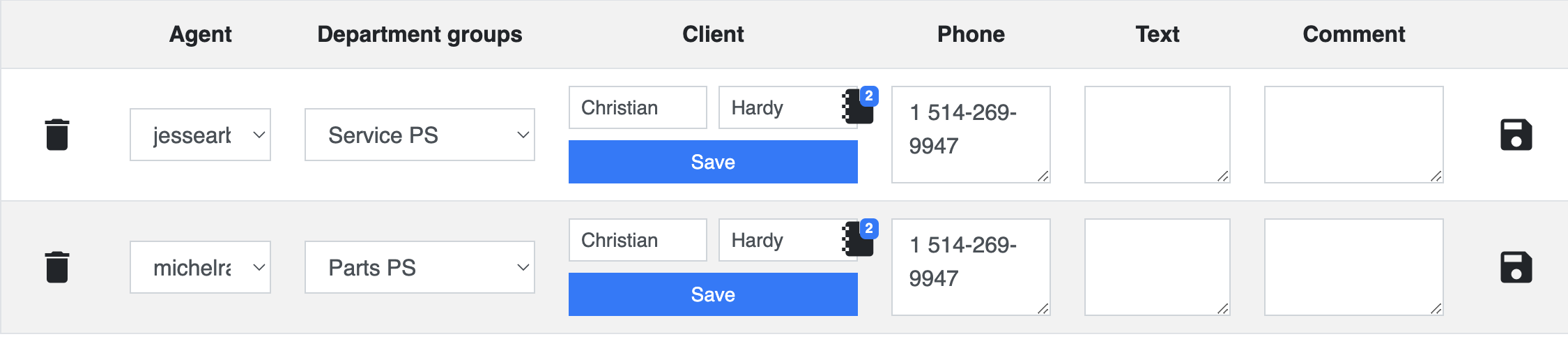Edit Christian first name in first row
The height and width of the screenshot is (339, 1568).
[x=638, y=107]
